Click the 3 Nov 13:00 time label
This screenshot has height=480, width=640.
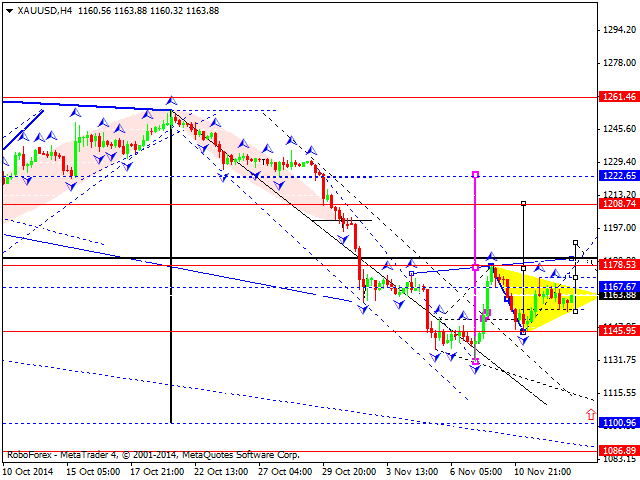click(412, 472)
